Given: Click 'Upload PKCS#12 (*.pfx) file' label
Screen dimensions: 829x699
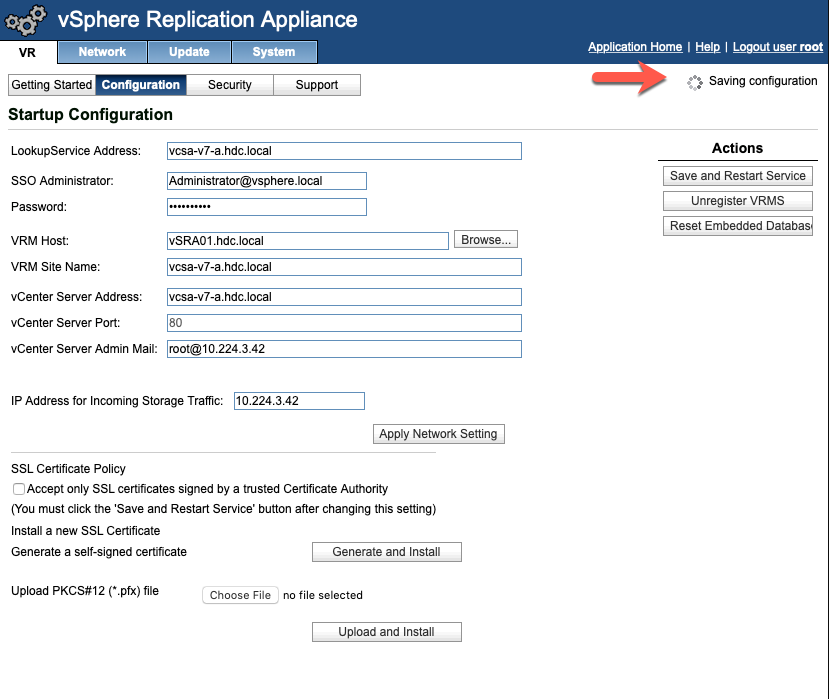Looking at the screenshot, I should click(85, 591).
